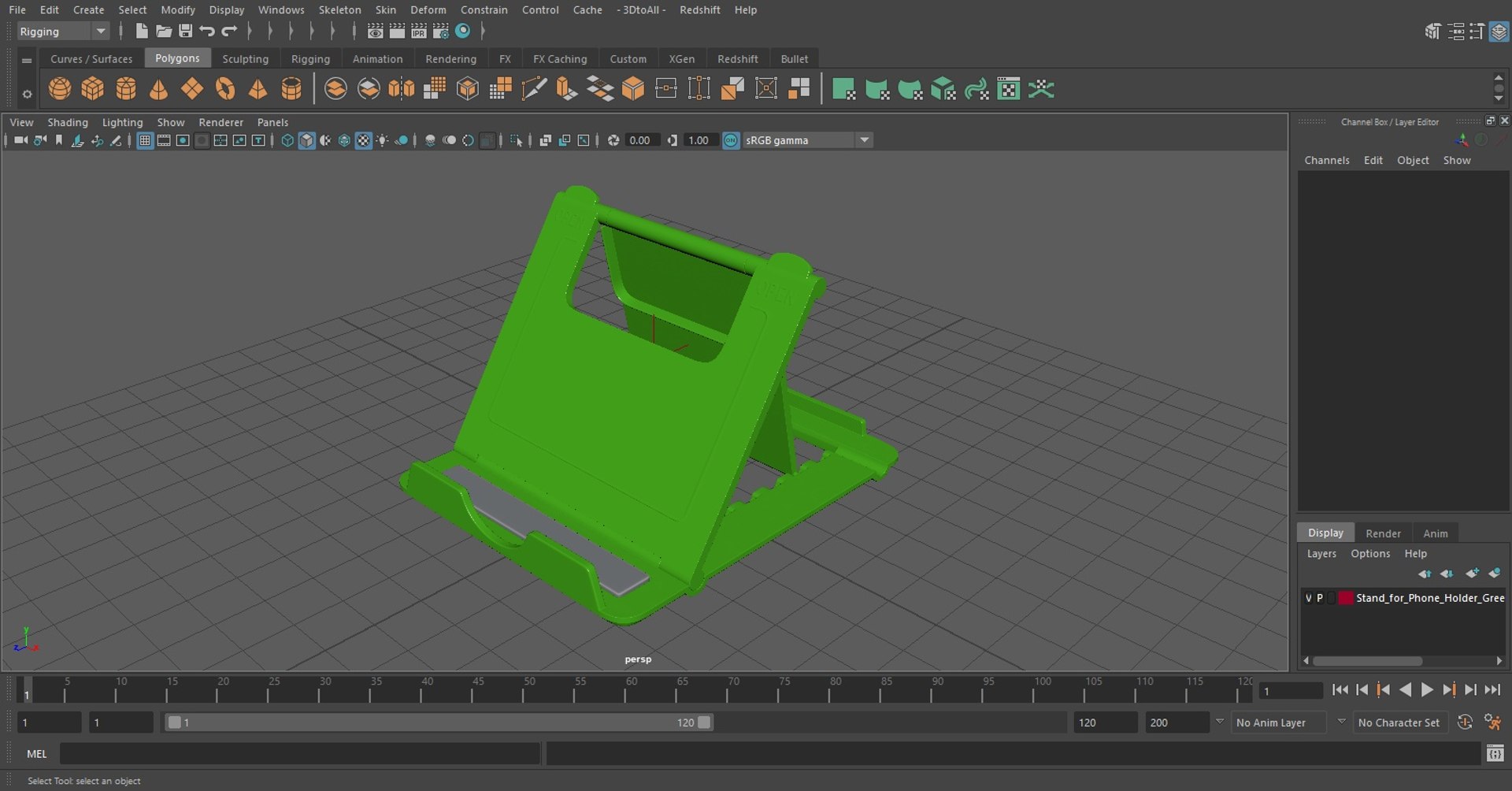This screenshot has height=791, width=1512.
Task: Open the shelf options gear menu
Action: click(27, 94)
